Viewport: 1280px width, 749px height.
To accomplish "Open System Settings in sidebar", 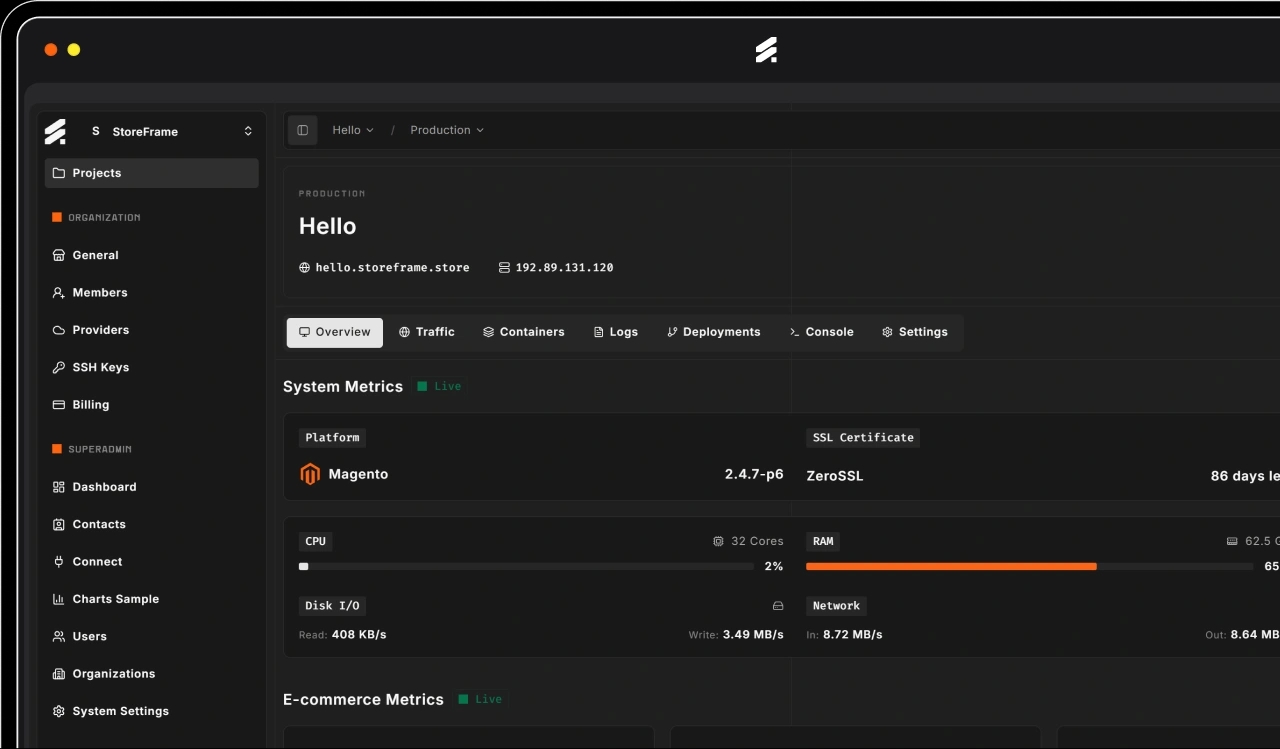I will pos(152,711).
